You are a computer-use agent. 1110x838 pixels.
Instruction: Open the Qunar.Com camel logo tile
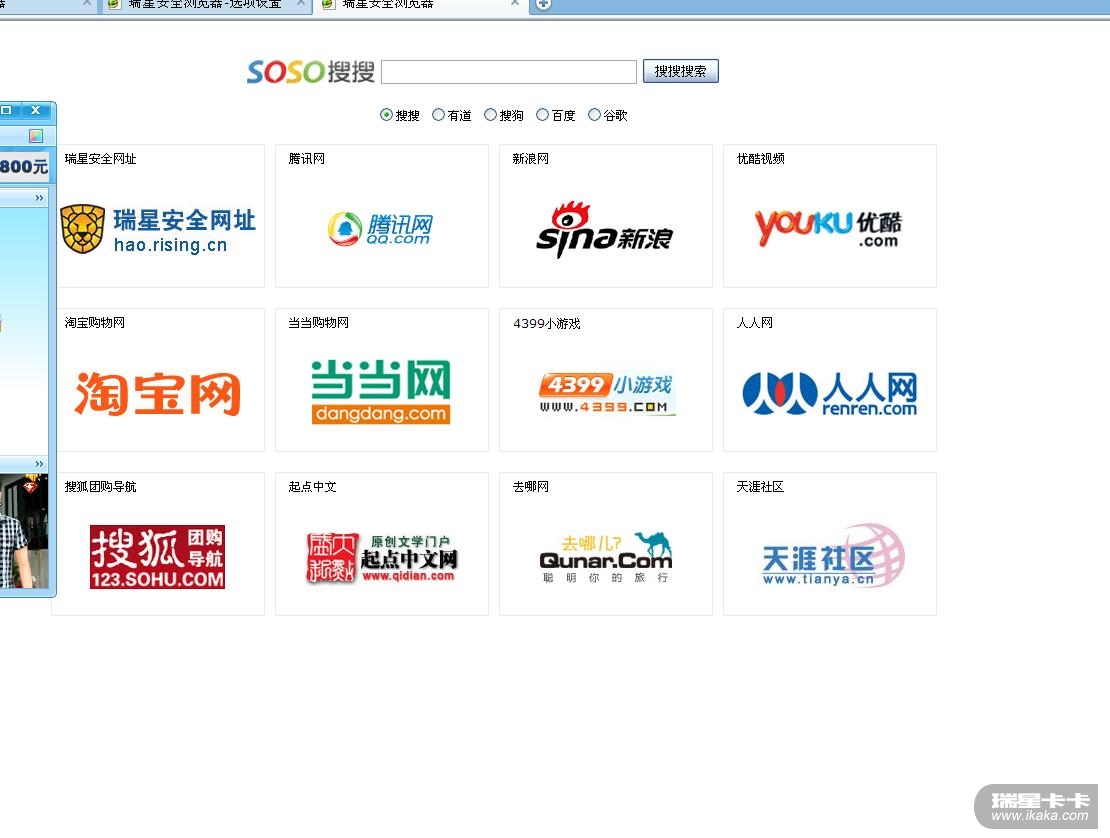(x=605, y=557)
